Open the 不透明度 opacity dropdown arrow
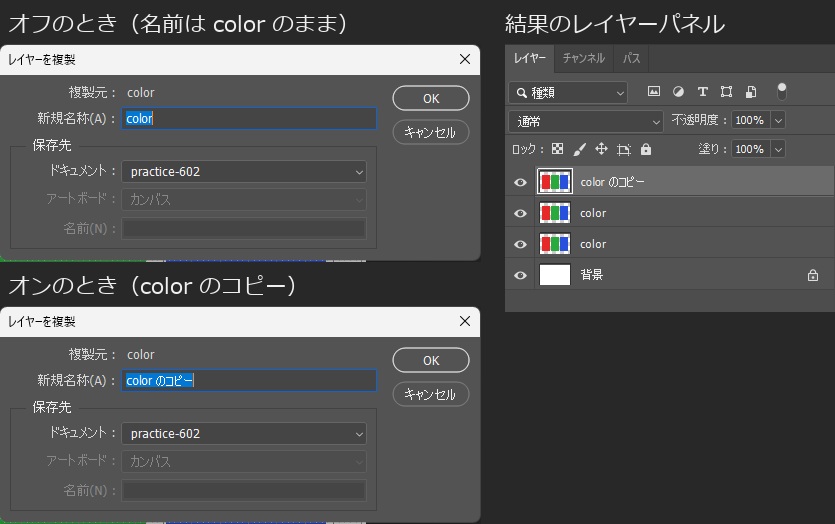The image size is (835, 524). point(778,120)
